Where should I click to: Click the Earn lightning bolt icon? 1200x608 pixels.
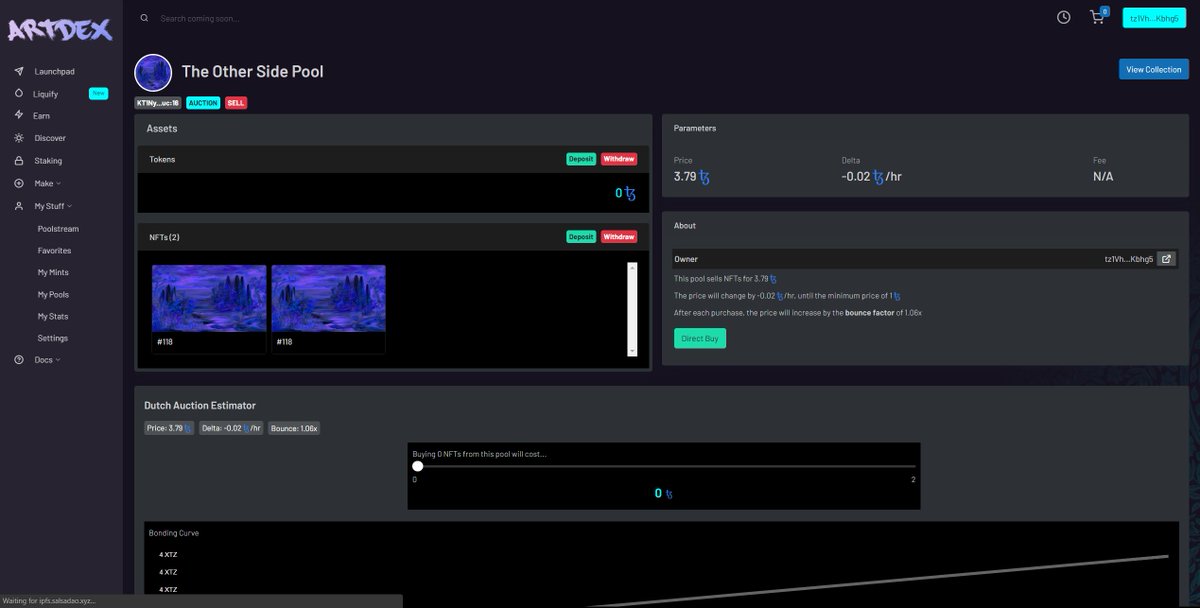coord(19,116)
